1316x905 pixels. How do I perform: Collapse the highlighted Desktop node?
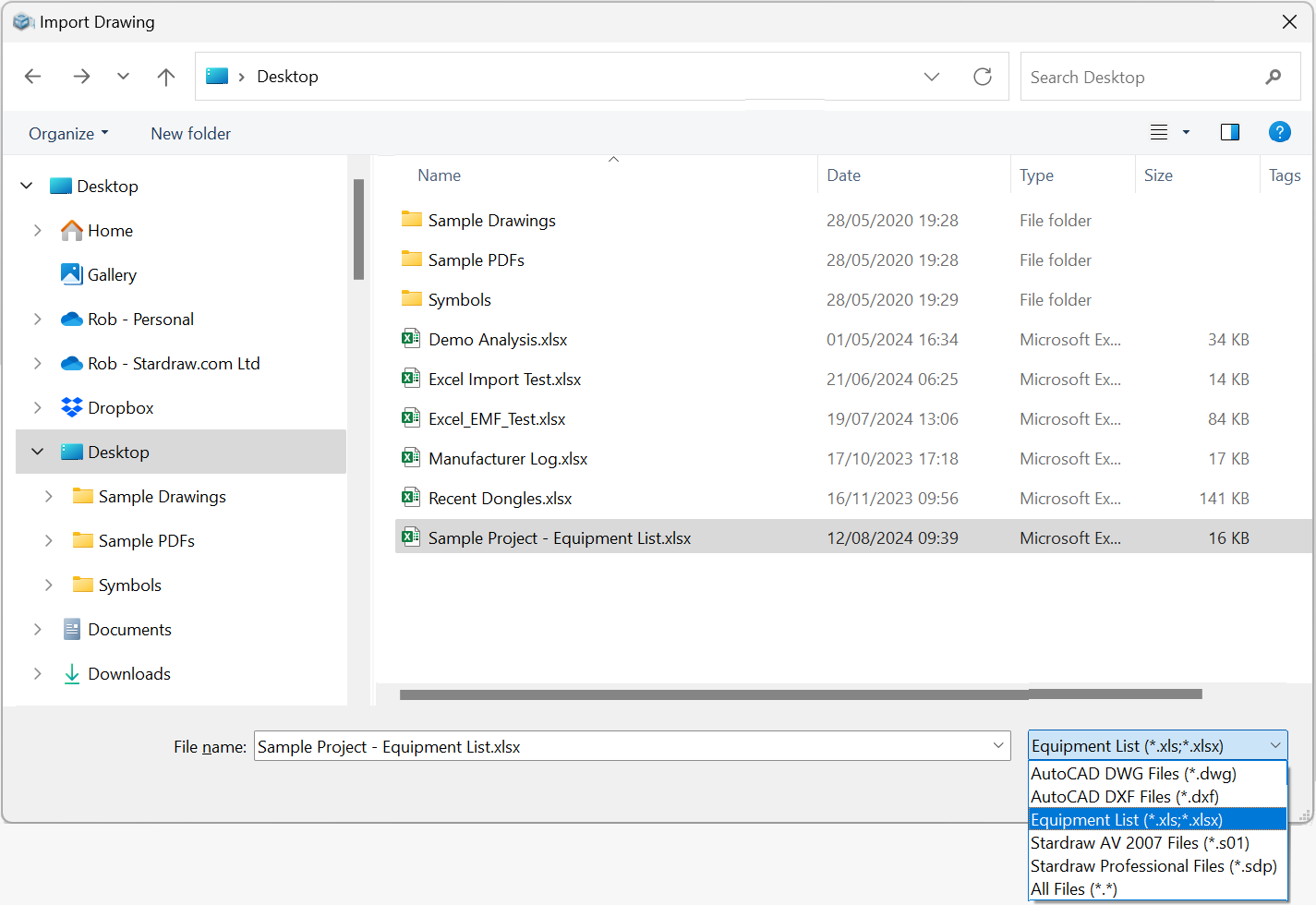tap(38, 452)
